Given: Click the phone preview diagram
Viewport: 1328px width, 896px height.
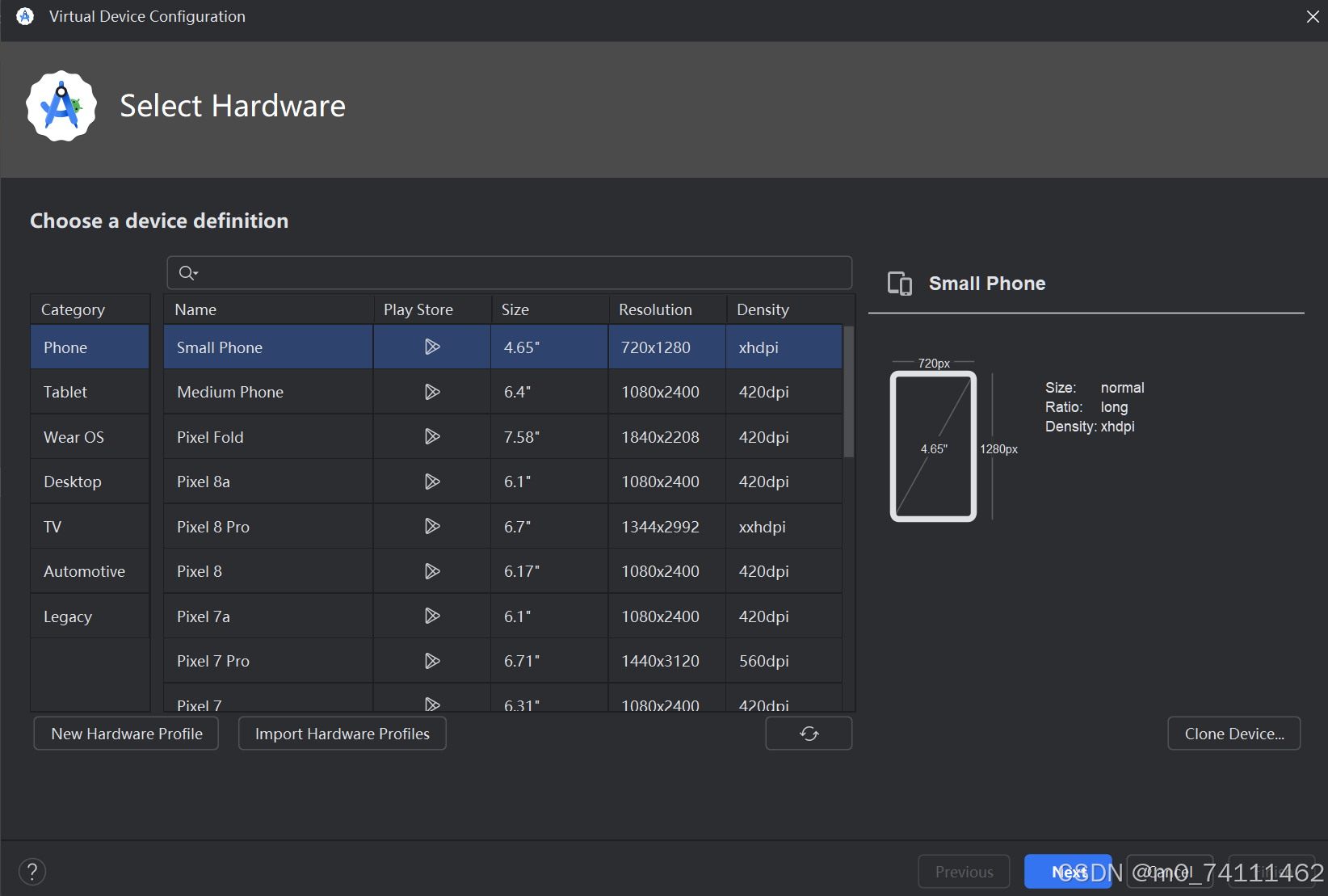Looking at the screenshot, I should (934, 446).
